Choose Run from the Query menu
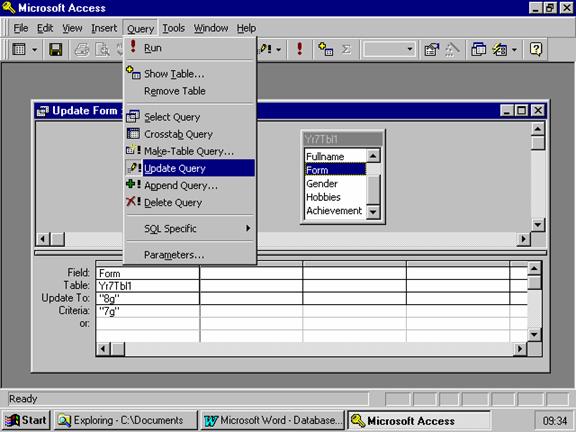The width and height of the screenshot is (576, 432). tap(190, 48)
